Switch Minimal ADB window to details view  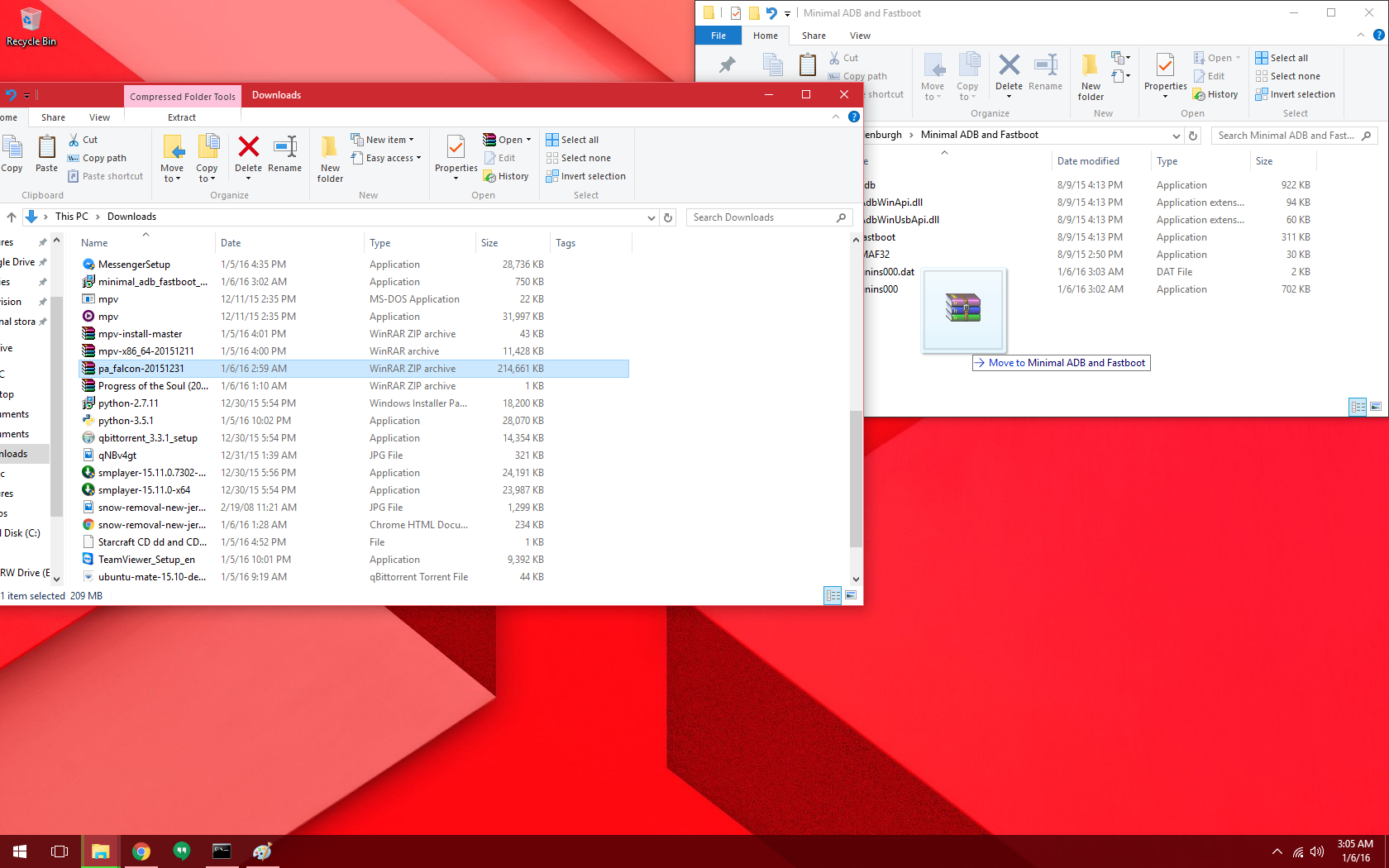[1358, 407]
